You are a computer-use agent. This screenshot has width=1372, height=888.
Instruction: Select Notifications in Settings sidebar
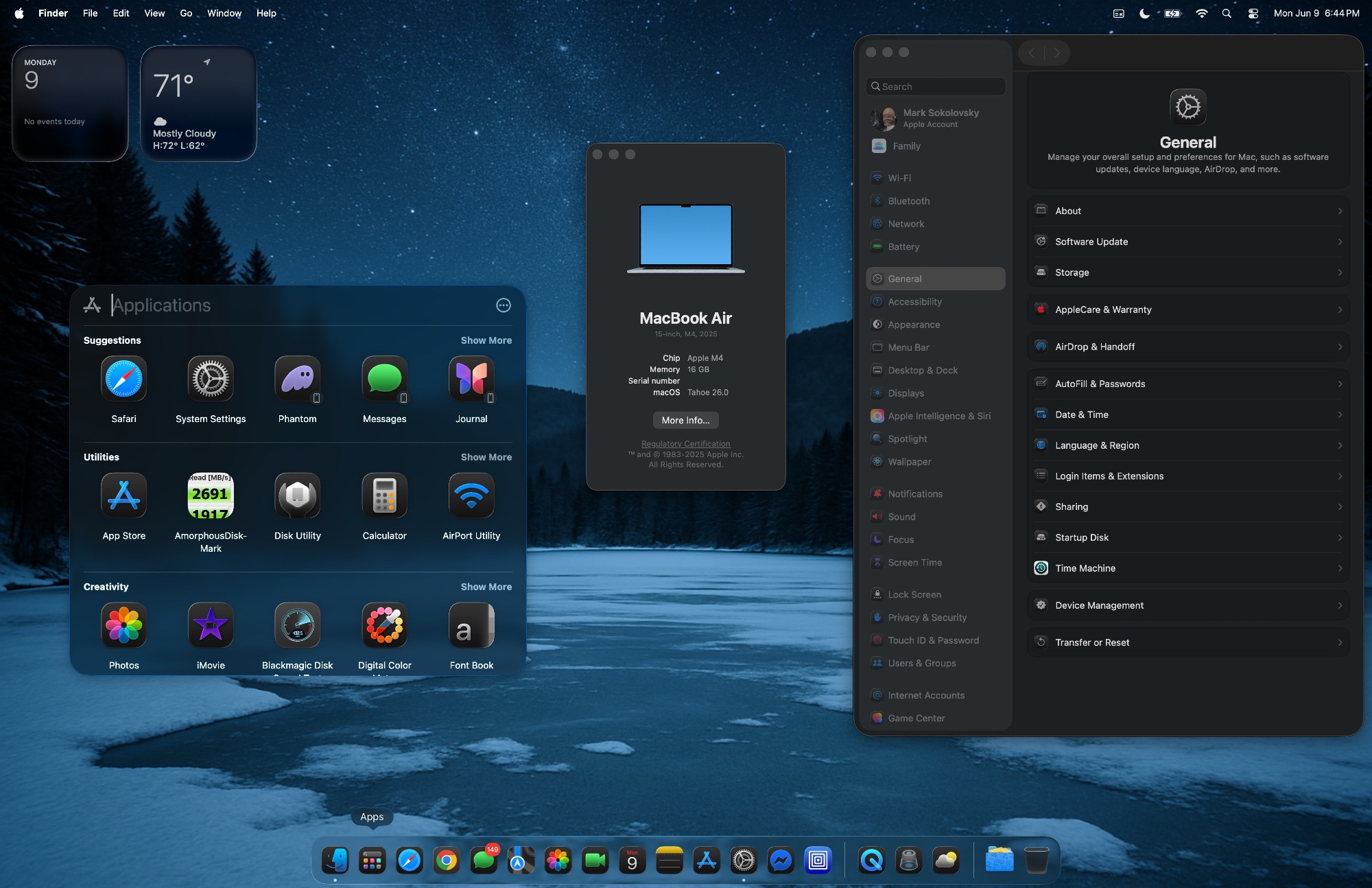coord(936,494)
